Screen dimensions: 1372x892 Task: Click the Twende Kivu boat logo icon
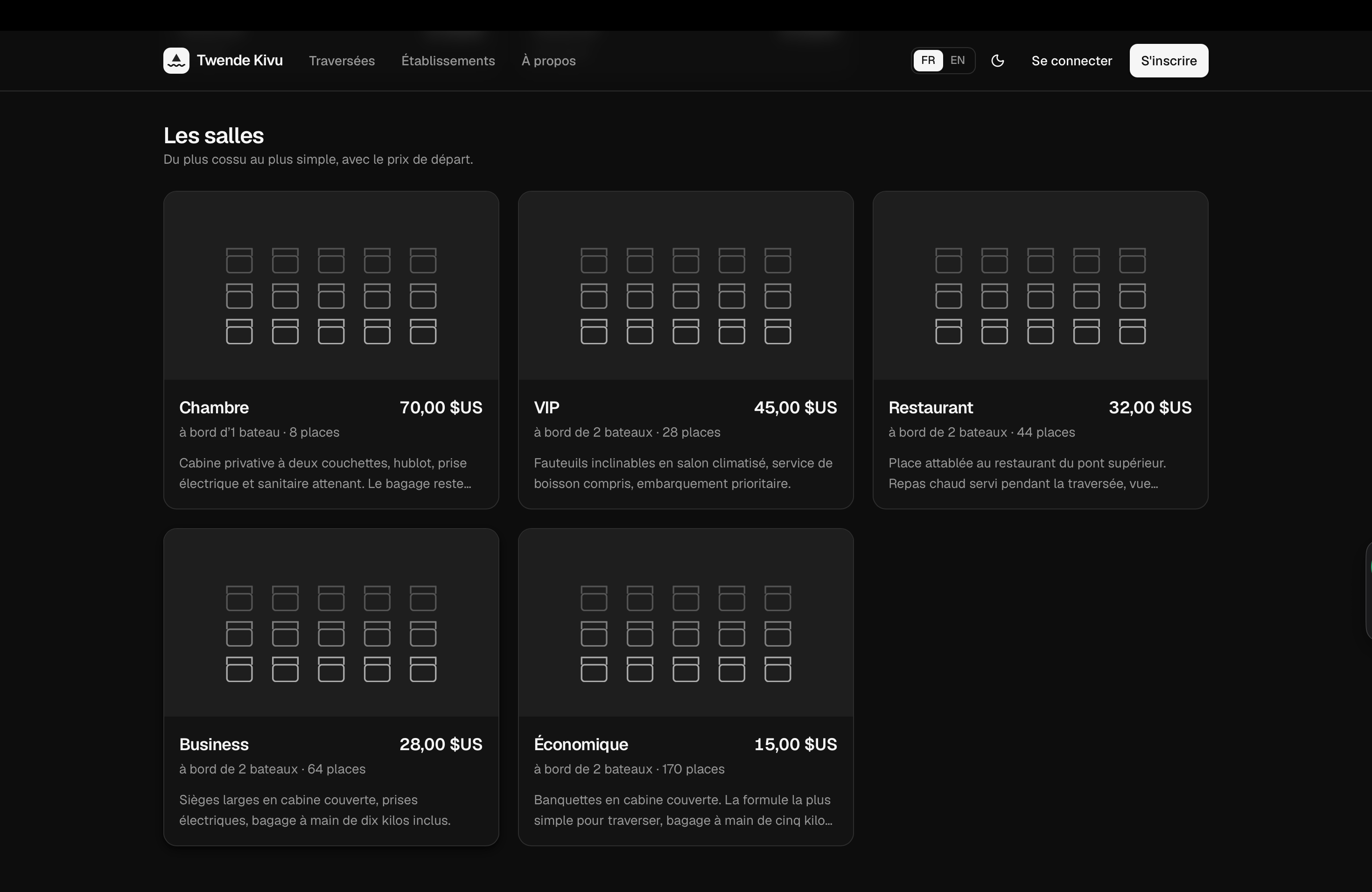(176, 61)
